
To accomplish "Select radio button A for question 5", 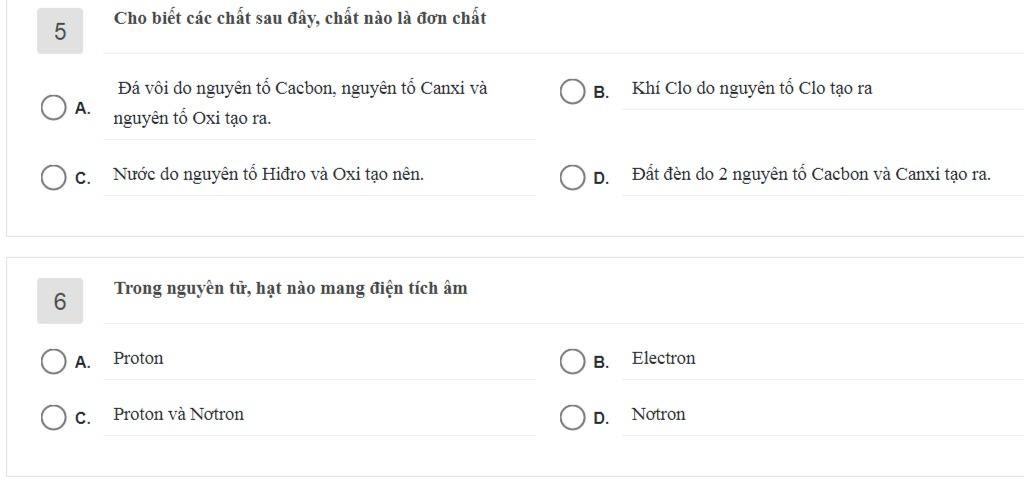I will 54,108.
